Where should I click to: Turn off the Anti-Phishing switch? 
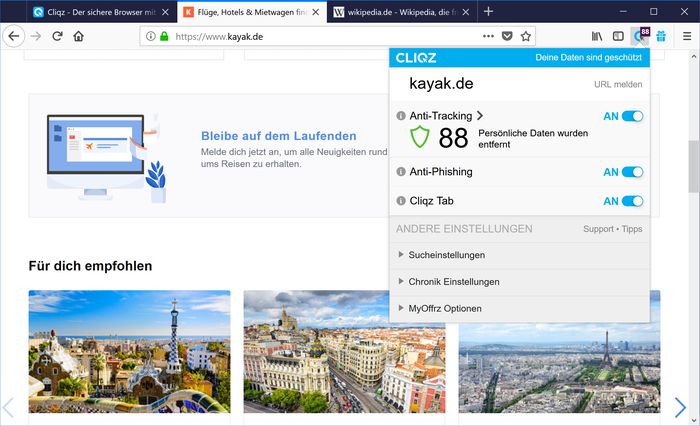click(632, 172)
